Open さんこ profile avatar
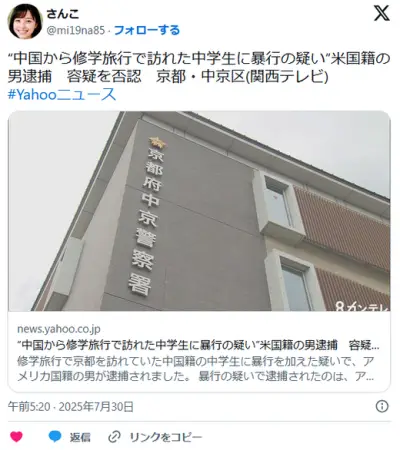The image size is (400, 450). pyautogui.click(x=25, y=21)
